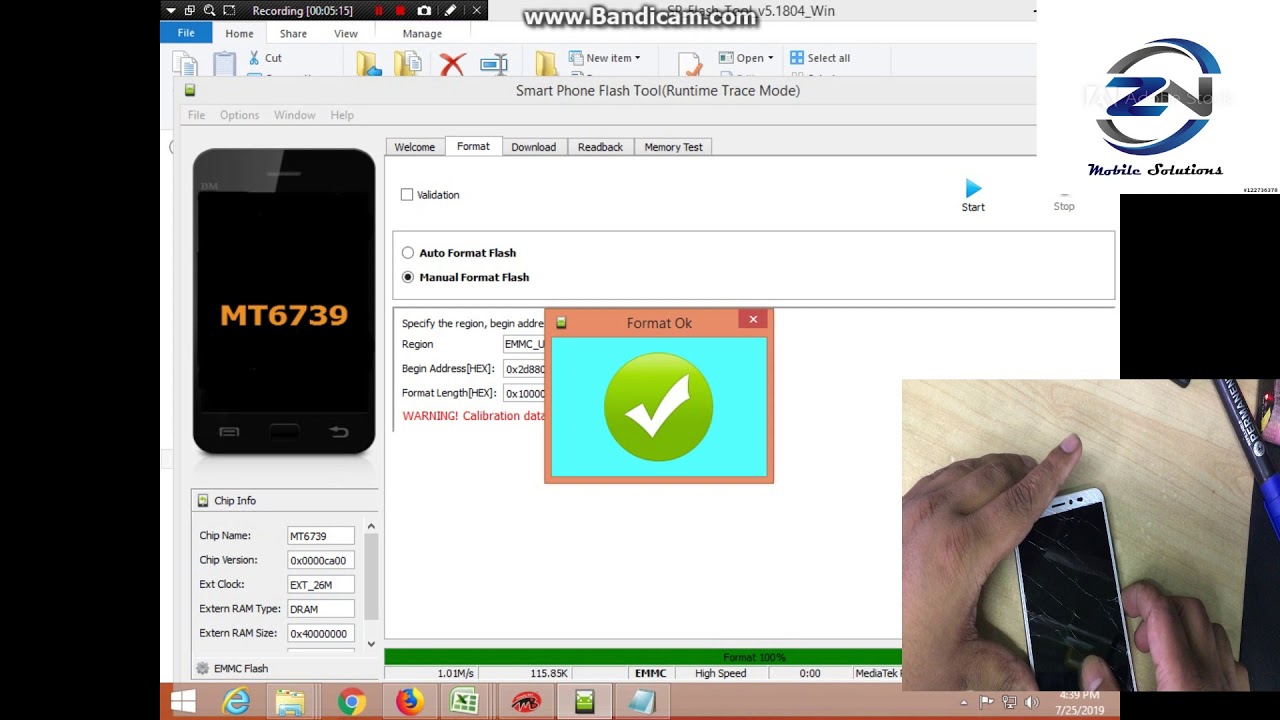Click the Bandicam stop recording square

(400, 11)
